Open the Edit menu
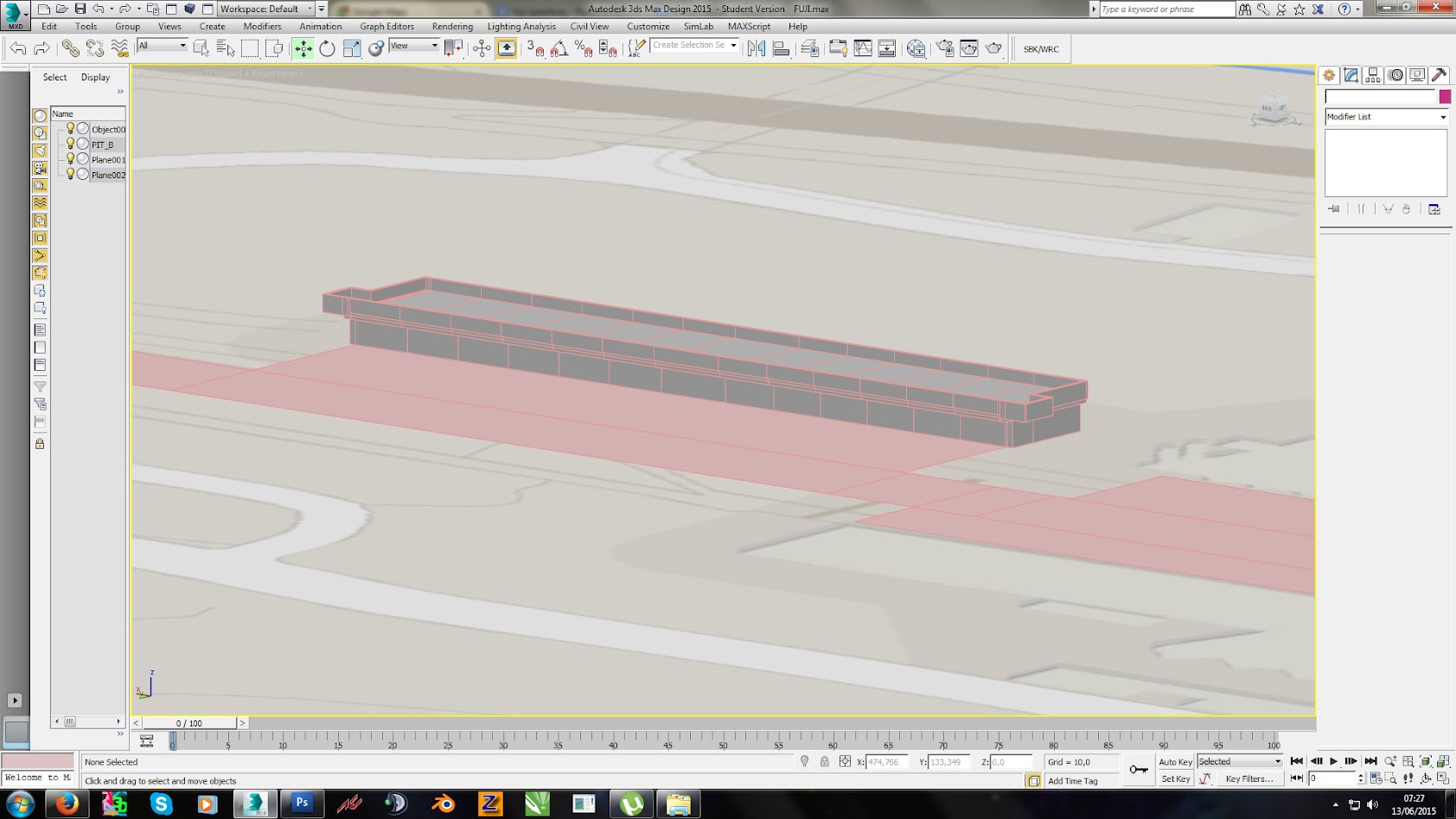The width and height of the screenshot is (1456, 819). tap(49, 27)
